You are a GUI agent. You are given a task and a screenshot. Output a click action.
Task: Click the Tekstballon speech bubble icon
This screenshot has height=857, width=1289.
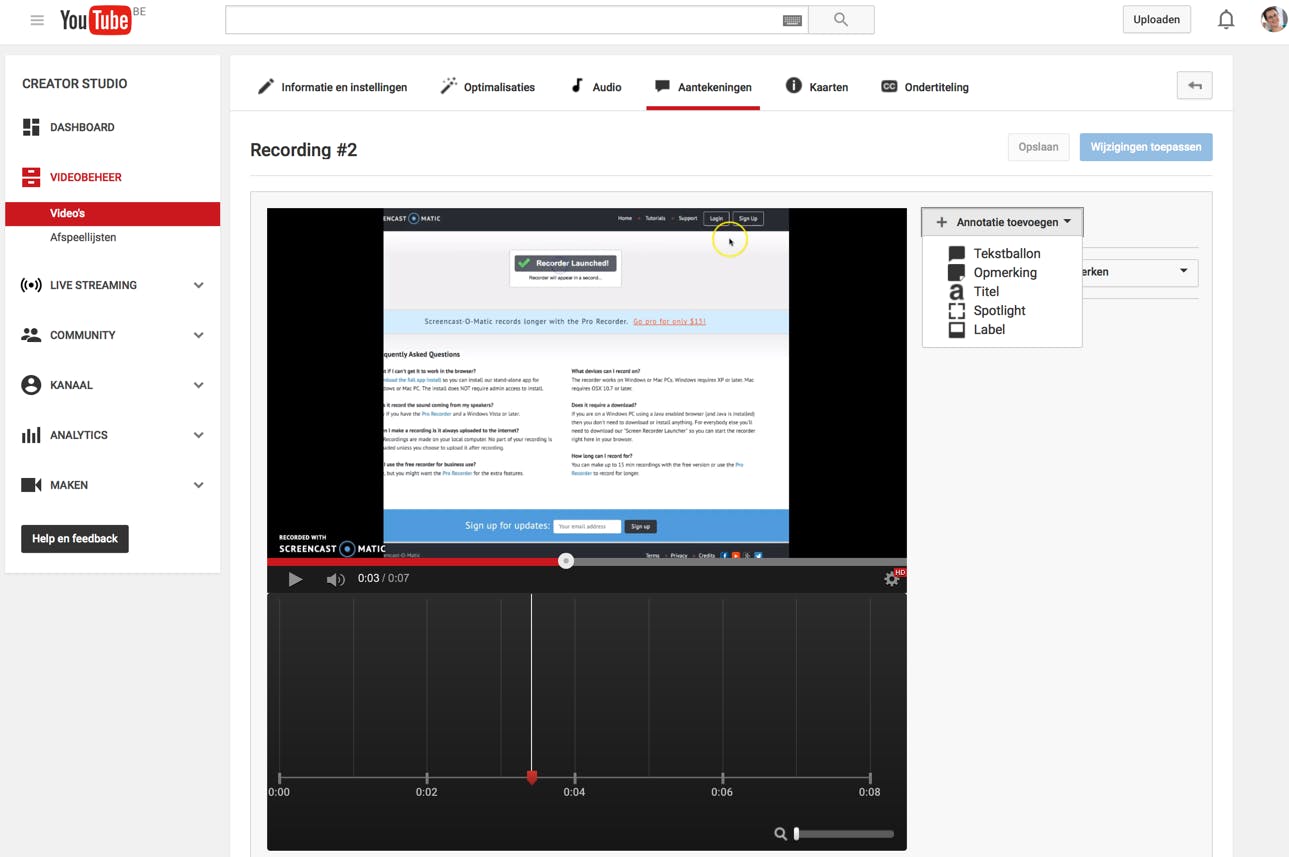957,254
